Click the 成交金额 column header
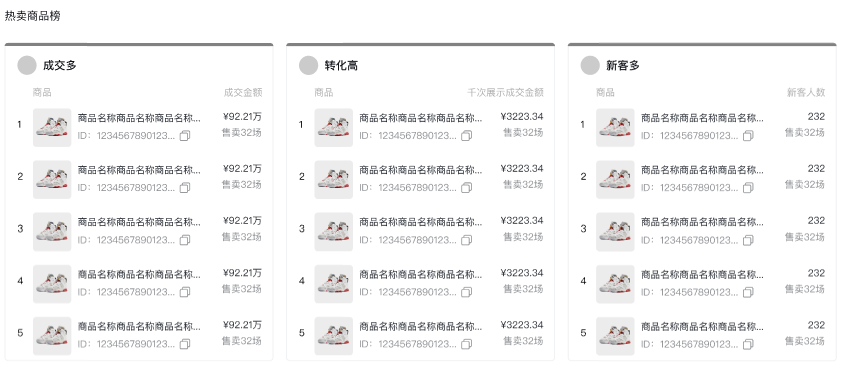Screen dimensions: 844x368 [x=243, y=93]
